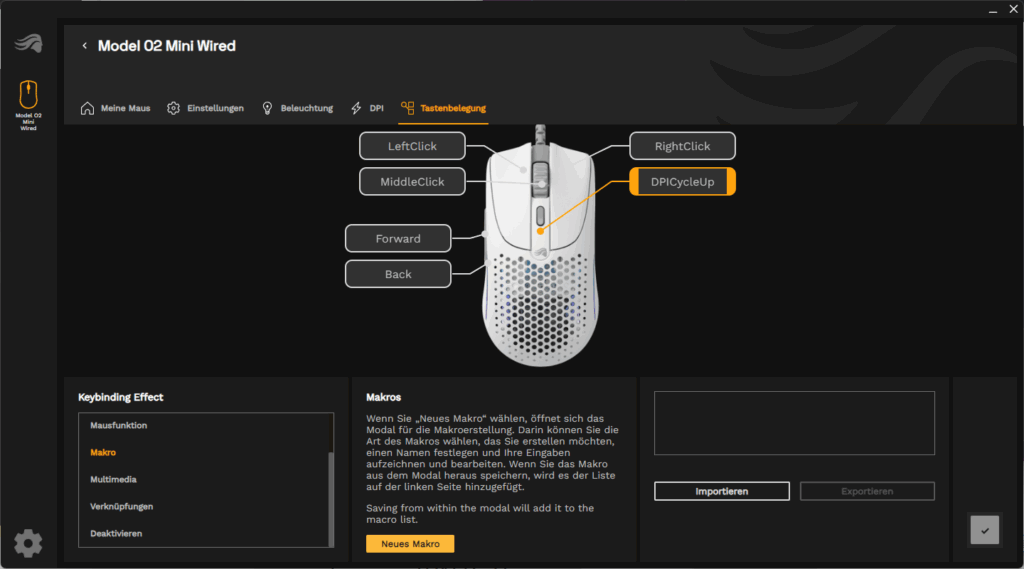Select Deaktivieren in the effect list
Screen dimensions: 1024x569
116,534
